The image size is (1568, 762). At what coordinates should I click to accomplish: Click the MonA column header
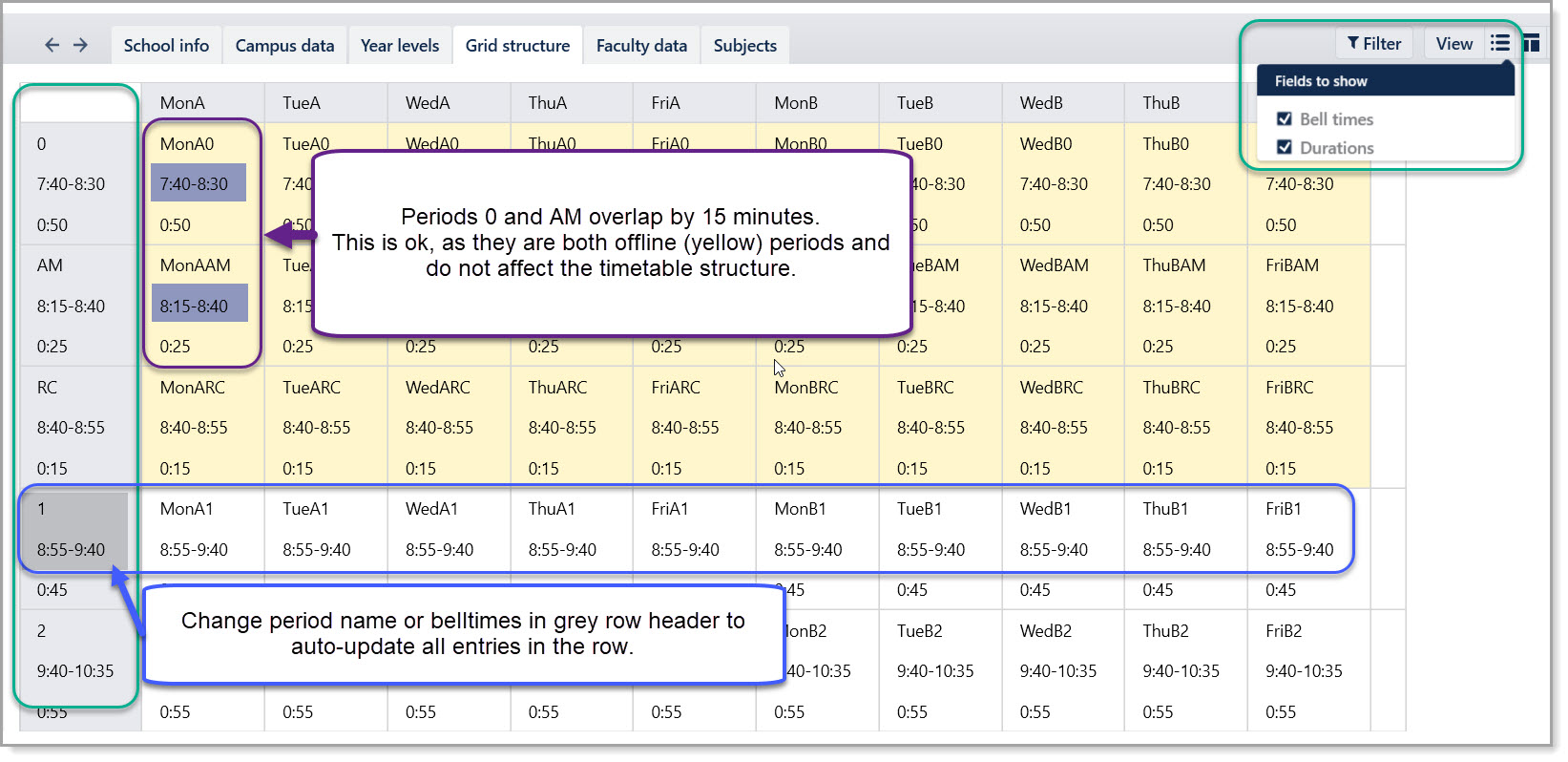click(x=182, y=103)
